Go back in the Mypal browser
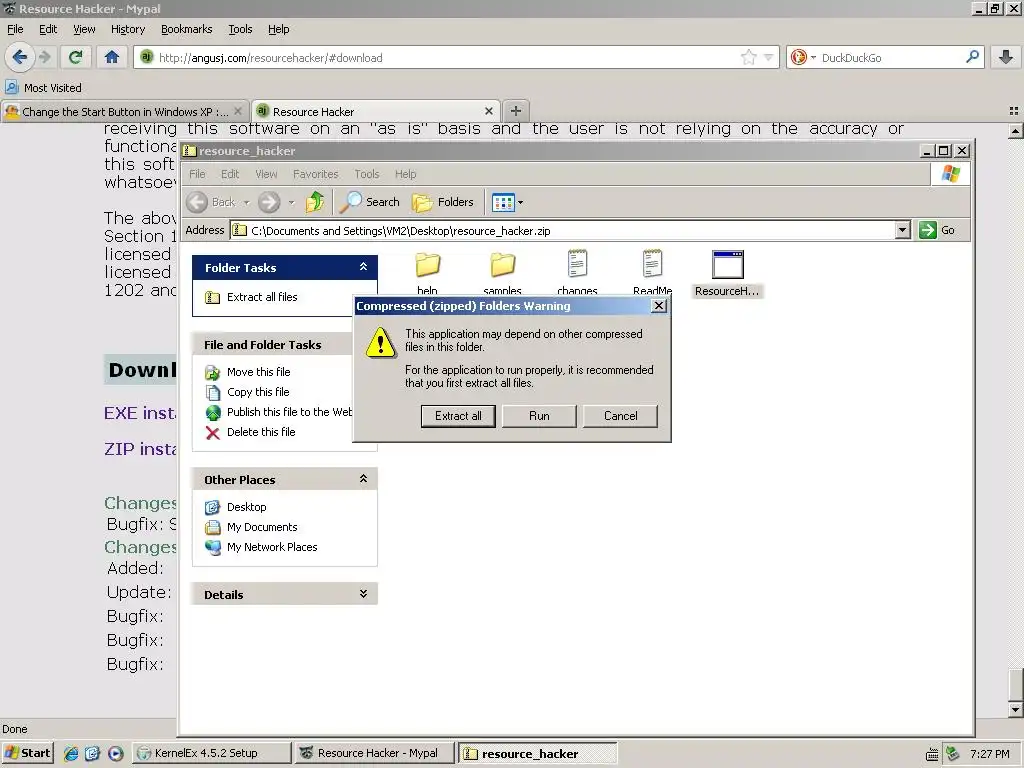The width and height of the screenshot is (1024, 768). coord(20,57)
